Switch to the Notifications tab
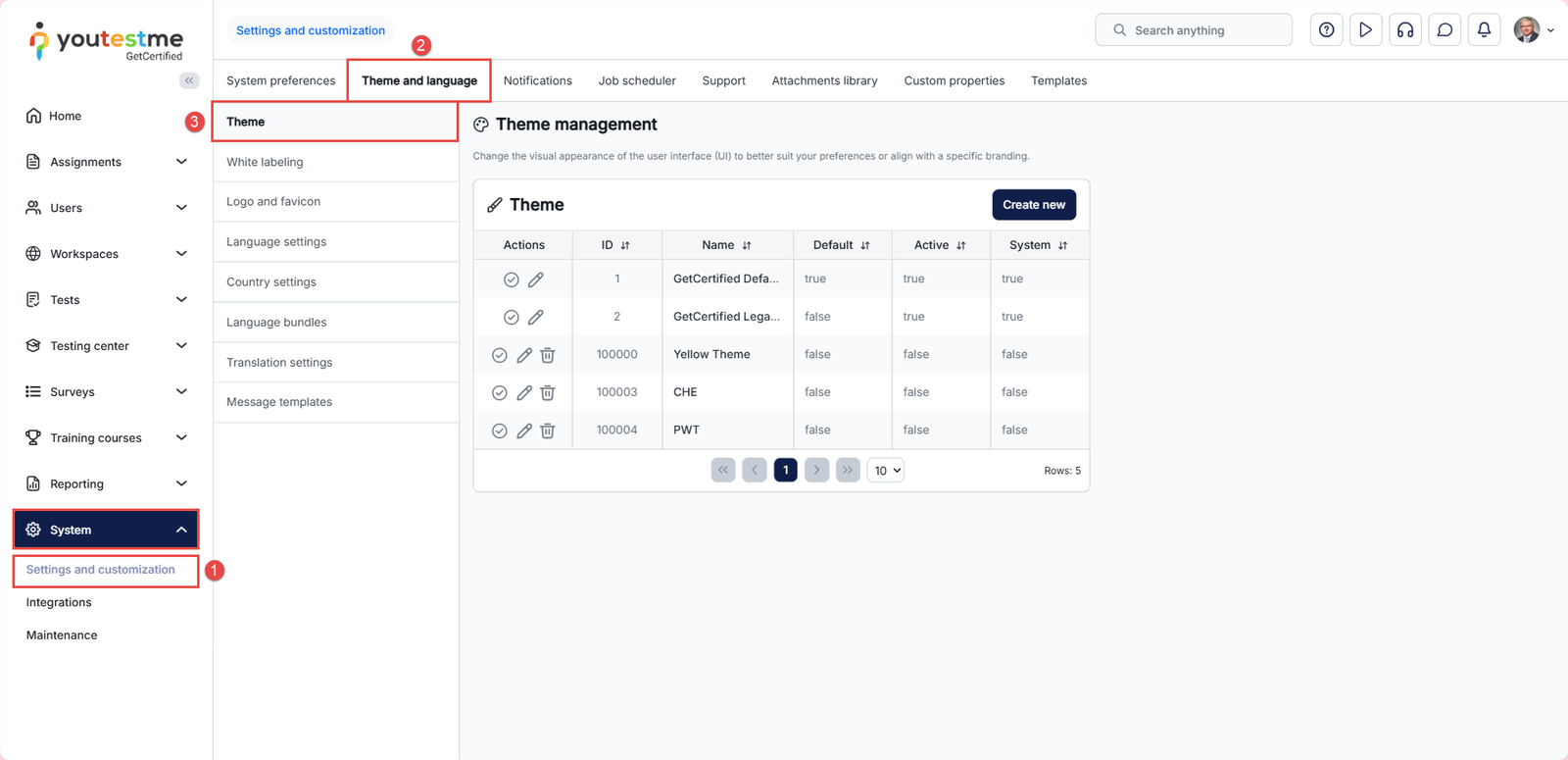 (537, 80)
